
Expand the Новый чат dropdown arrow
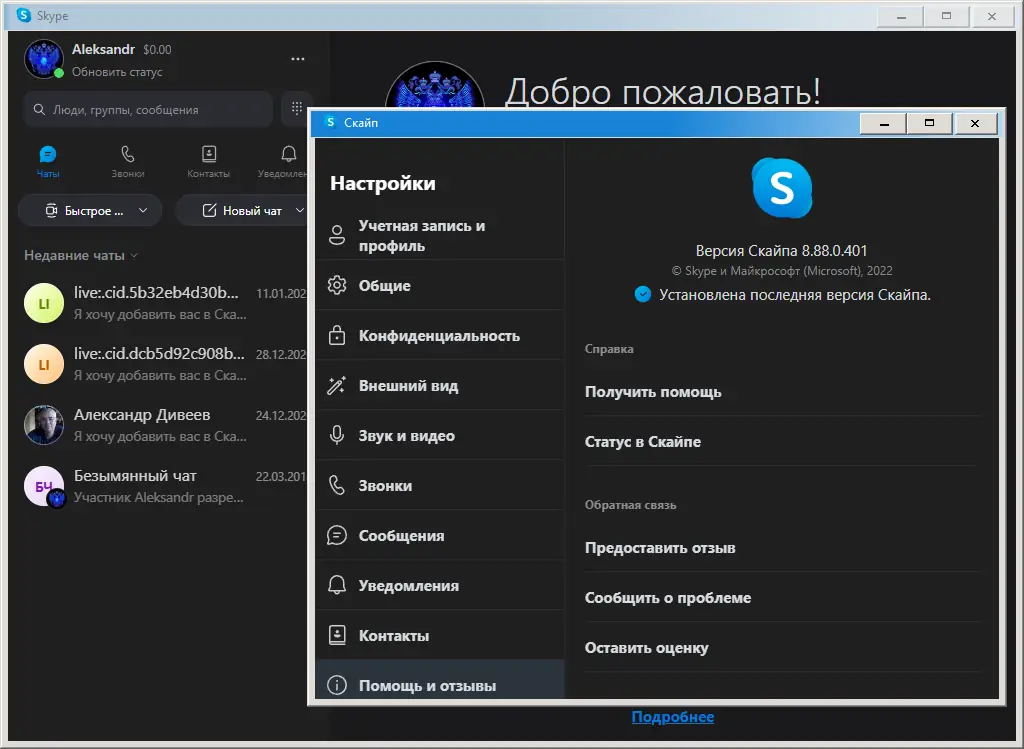298,210
